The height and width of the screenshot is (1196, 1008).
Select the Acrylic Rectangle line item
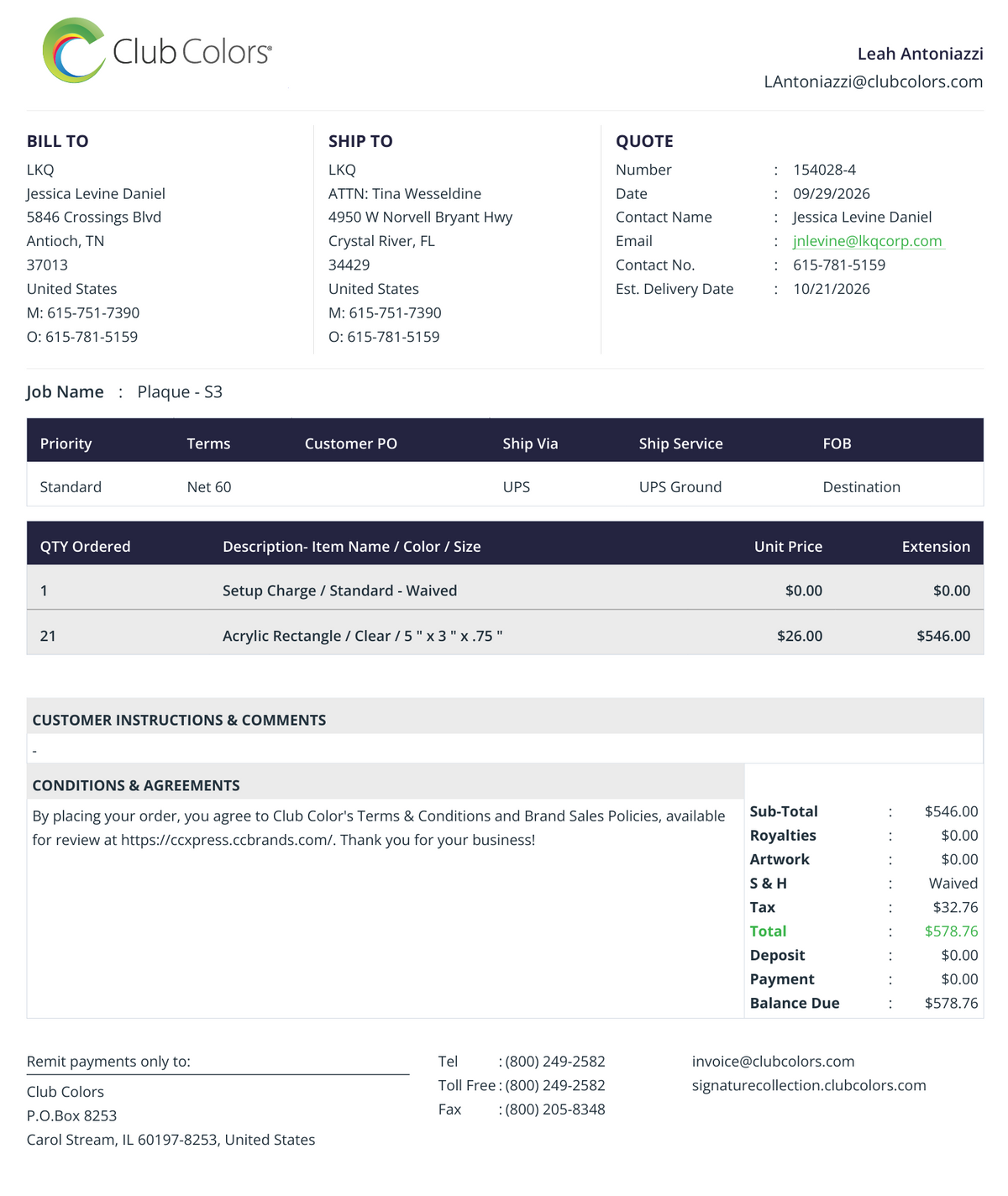click(505, 636)
